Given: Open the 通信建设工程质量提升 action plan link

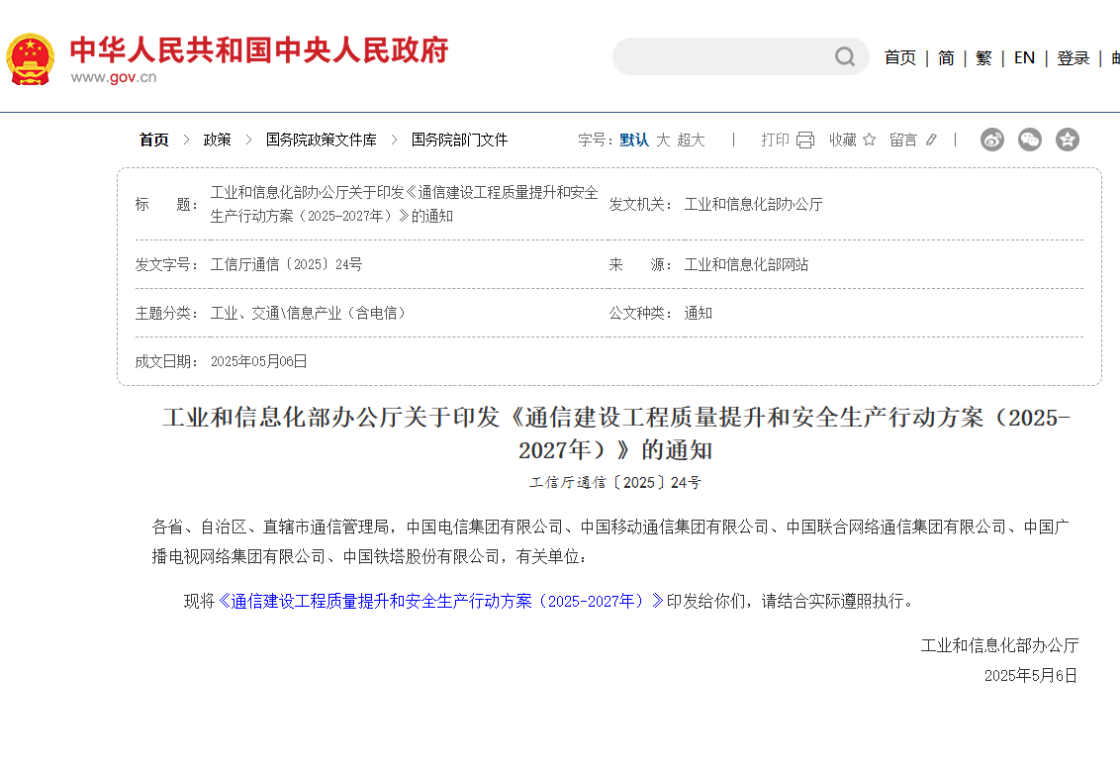Looking at the screenshot, I should tap(440, 601).
